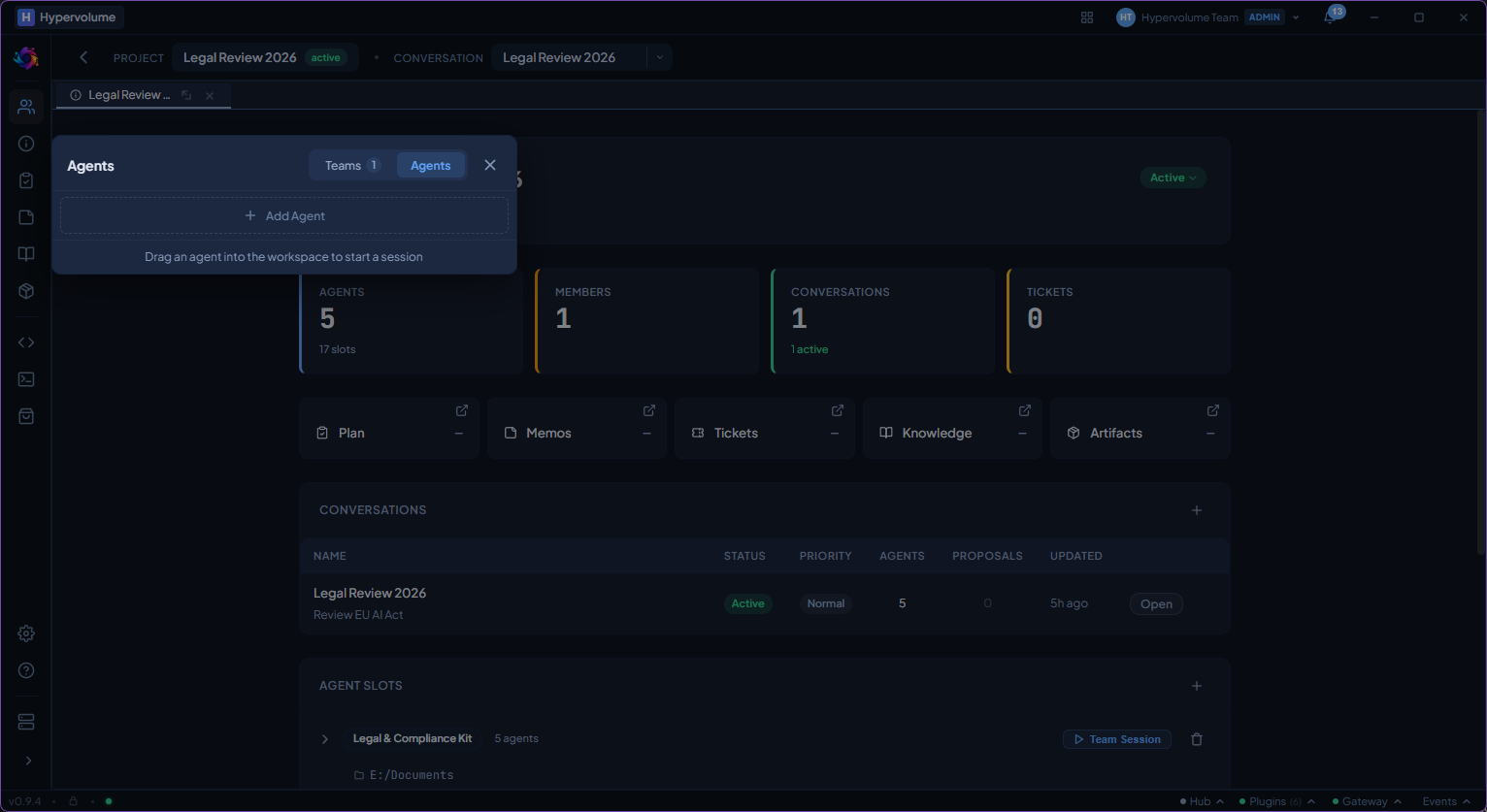The width and height of the screenshot is (1487, 812).
Task: Open Artifacts card's external link icon
Action: (1213, 410)
